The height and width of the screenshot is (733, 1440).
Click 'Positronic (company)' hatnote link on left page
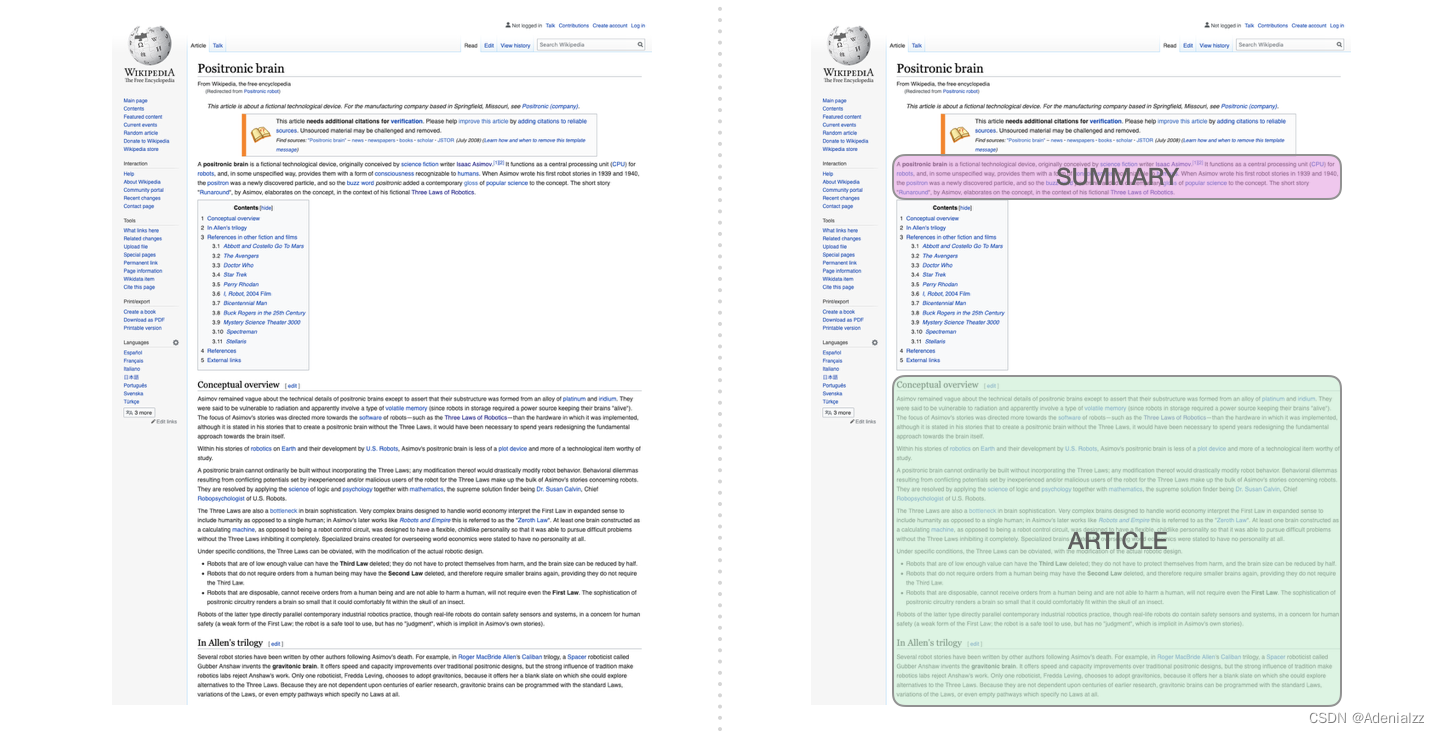pyautogui.click(x=550, y=106)
